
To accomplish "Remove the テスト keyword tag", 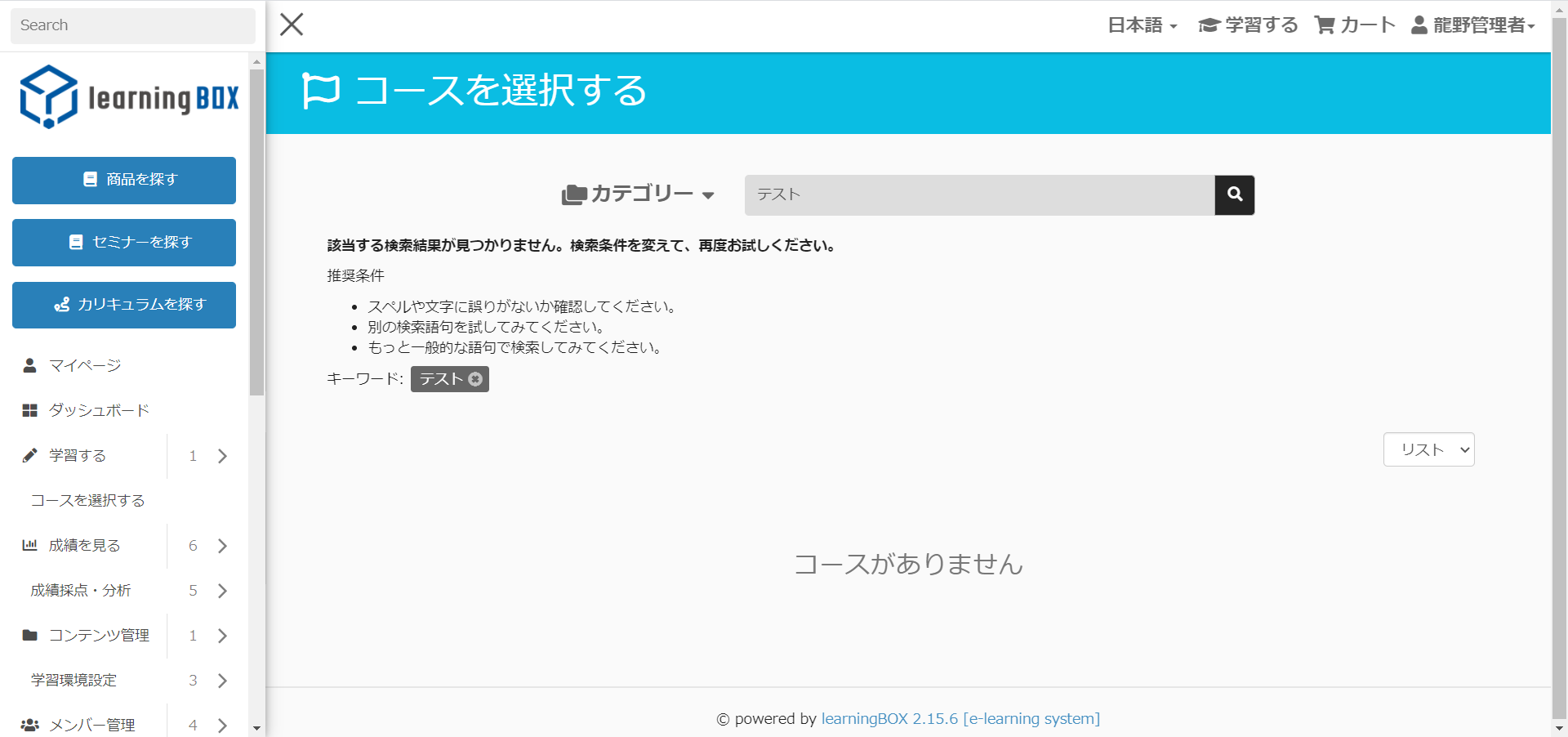I will coord(475,379).
